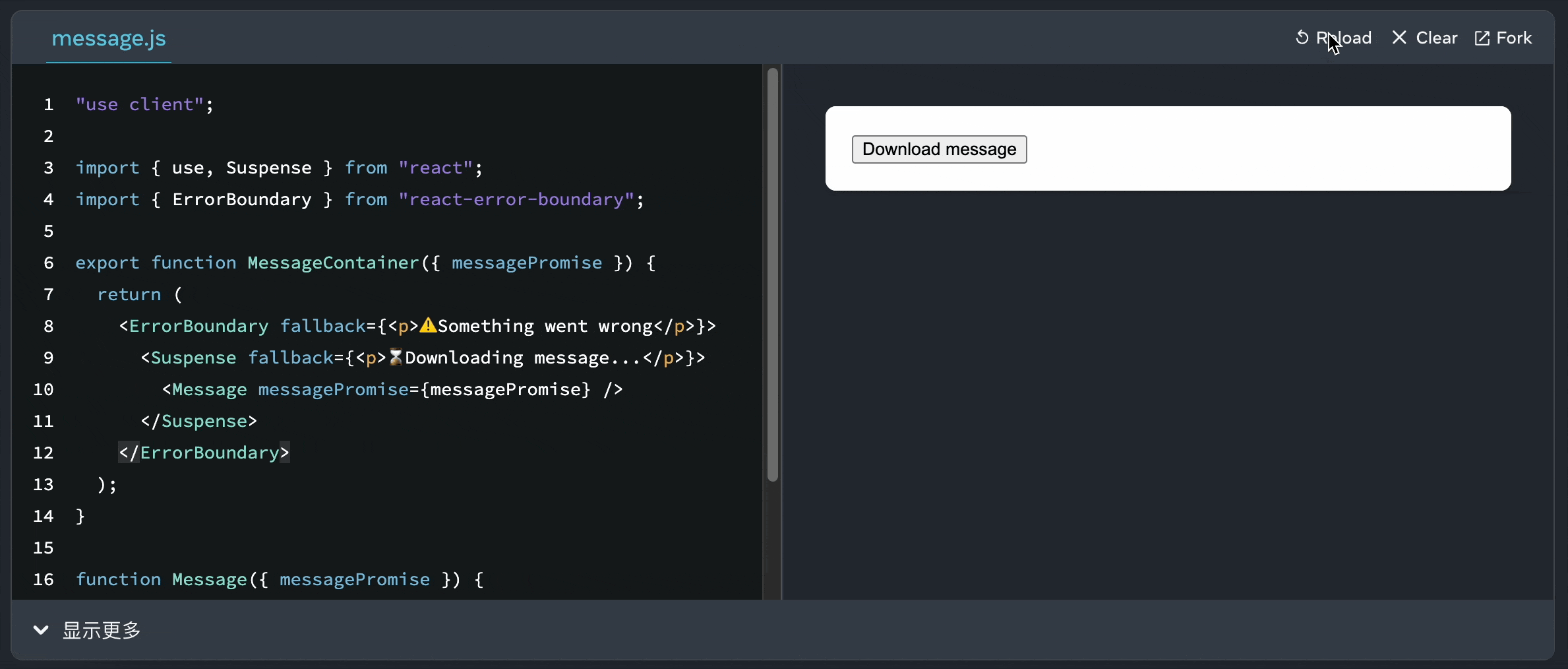Click the Reload icon in sandbox toolbar
This screenshot has width=1568, height=669.
point(1302,38)
